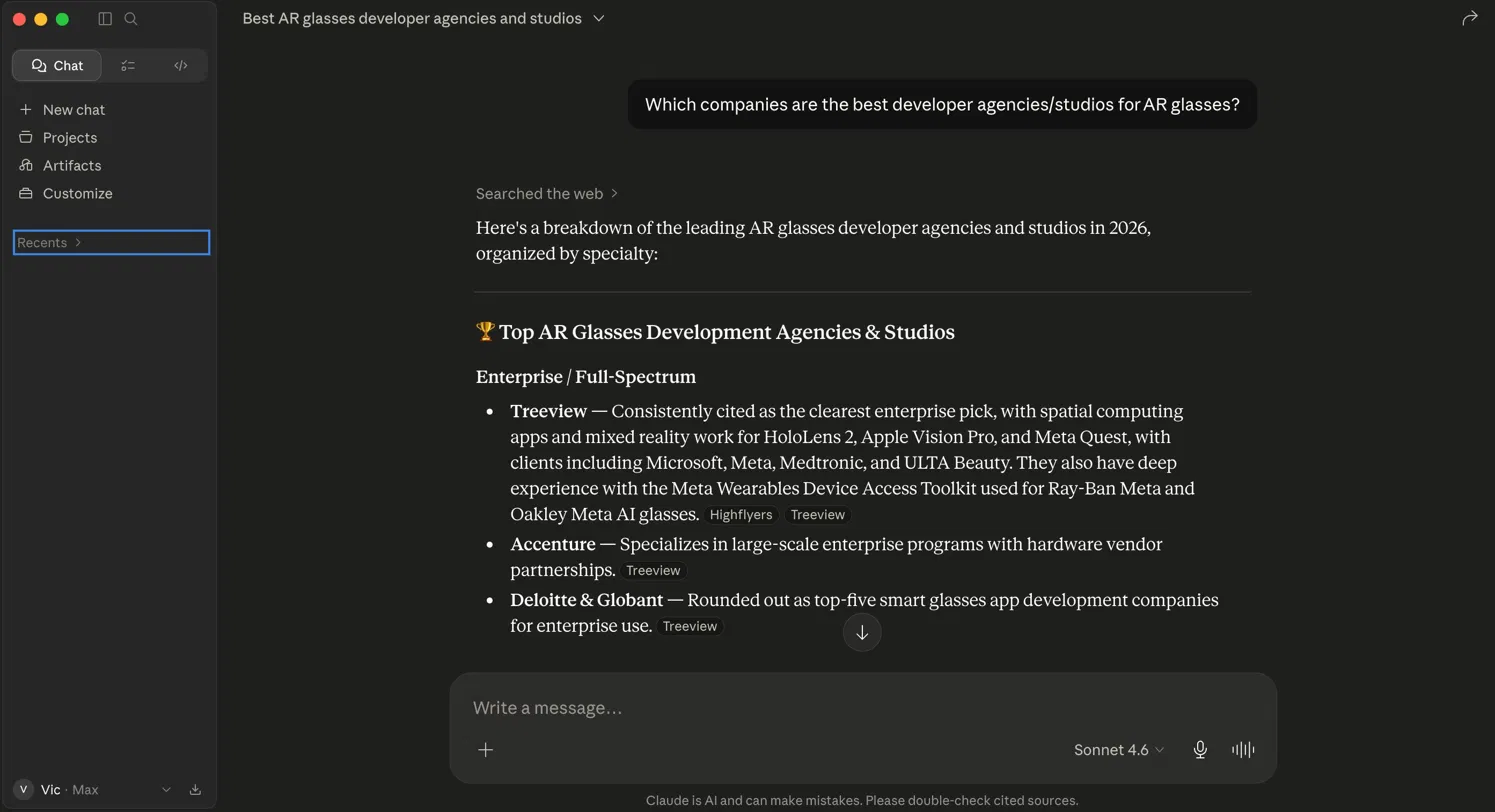Open search with the magnifier icon
Image resolution: width=1495 pixels, height=812 pixels.
click(x=131, y=19)
